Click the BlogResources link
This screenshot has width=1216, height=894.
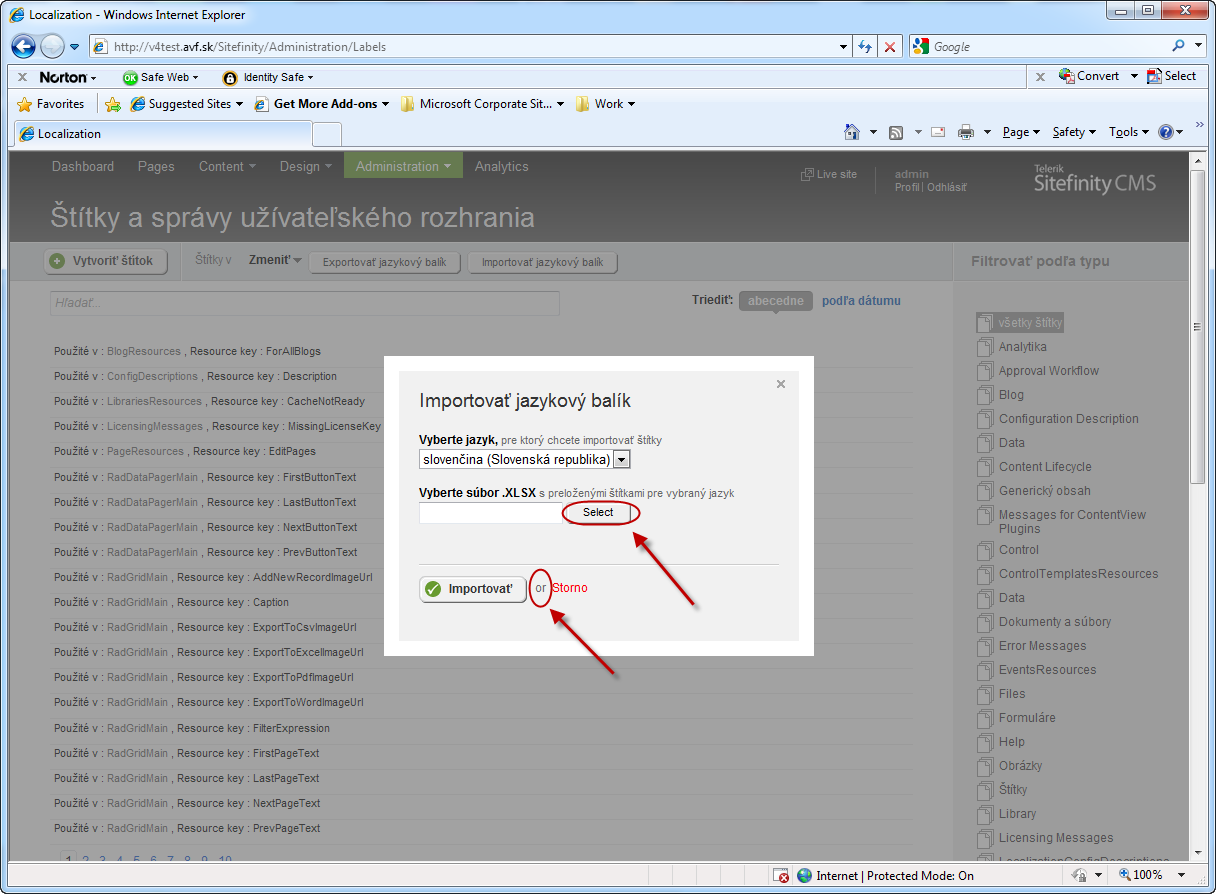(144, 351)
